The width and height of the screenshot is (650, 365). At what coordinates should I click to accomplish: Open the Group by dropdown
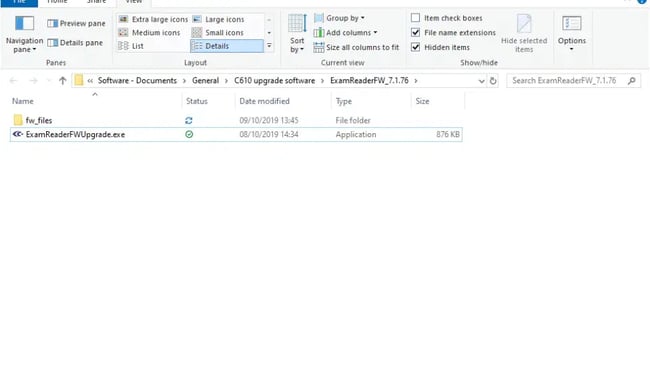pyautogui.click(x=339, y=18)
